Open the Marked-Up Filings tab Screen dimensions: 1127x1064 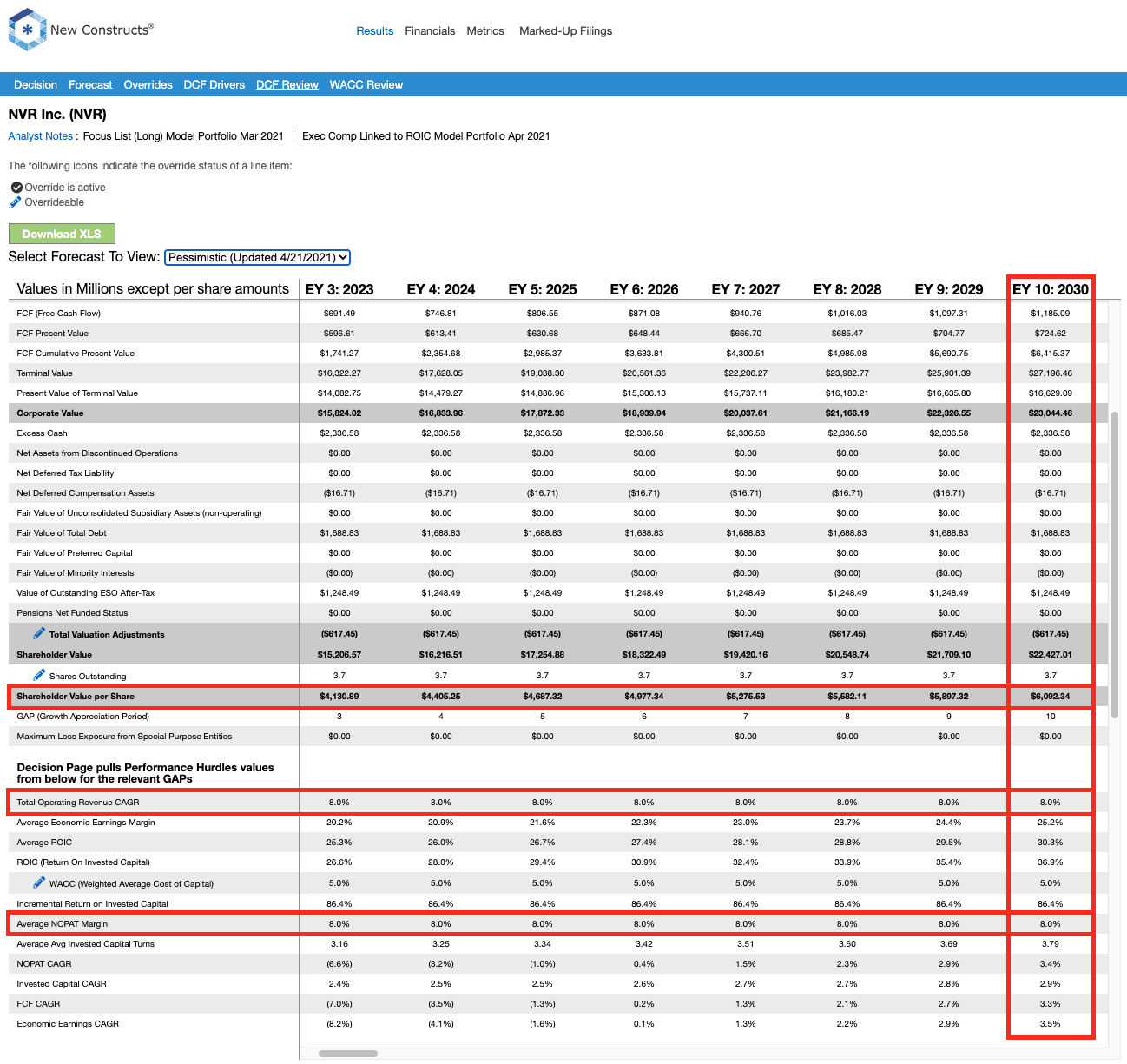[x=565, y=30]
